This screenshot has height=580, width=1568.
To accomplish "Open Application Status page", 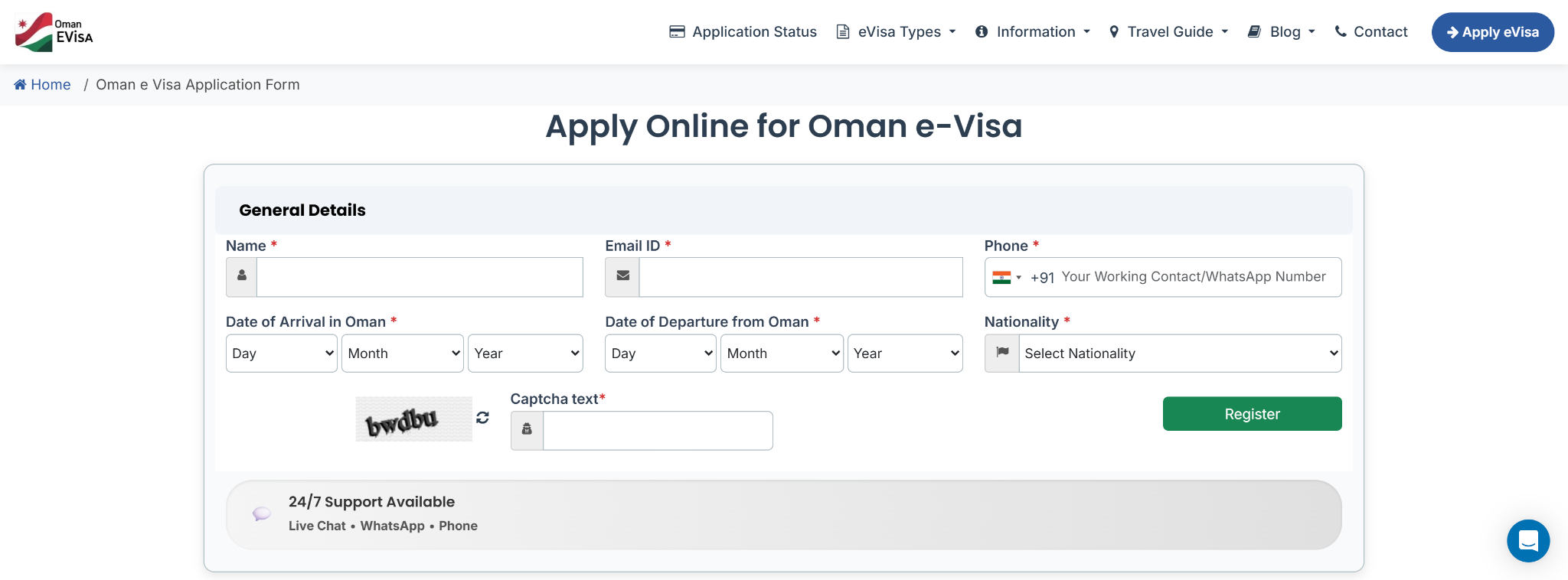I will tap(743, 32).
